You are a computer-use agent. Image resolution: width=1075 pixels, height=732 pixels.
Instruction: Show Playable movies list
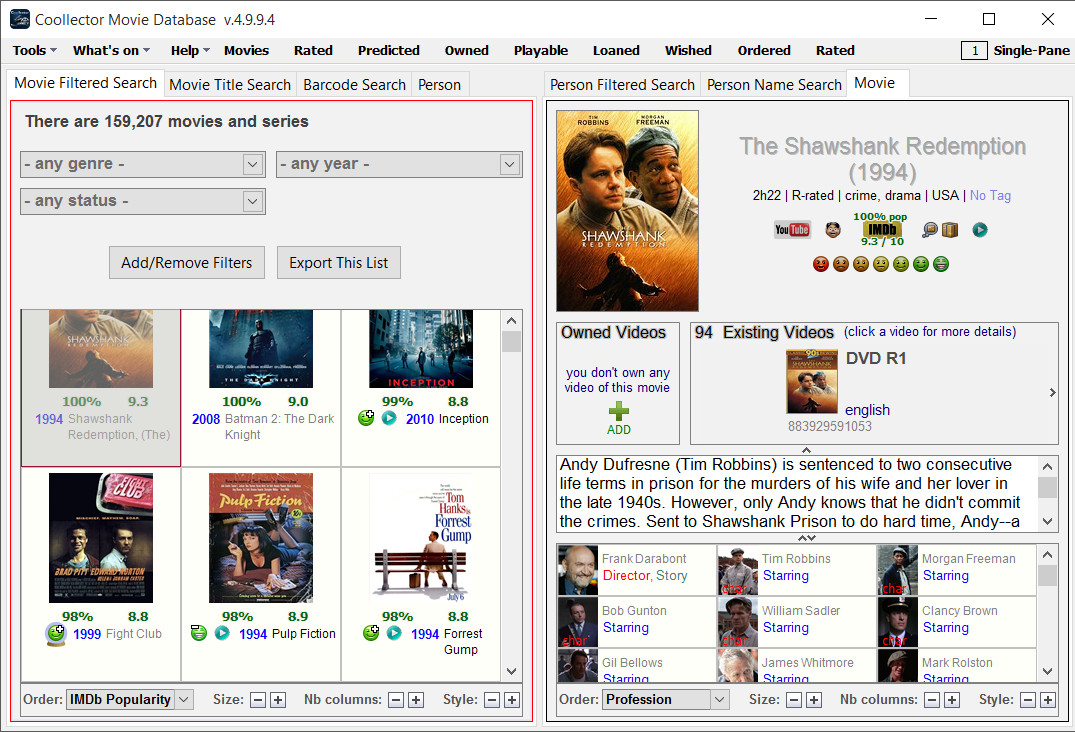[541, 50]
